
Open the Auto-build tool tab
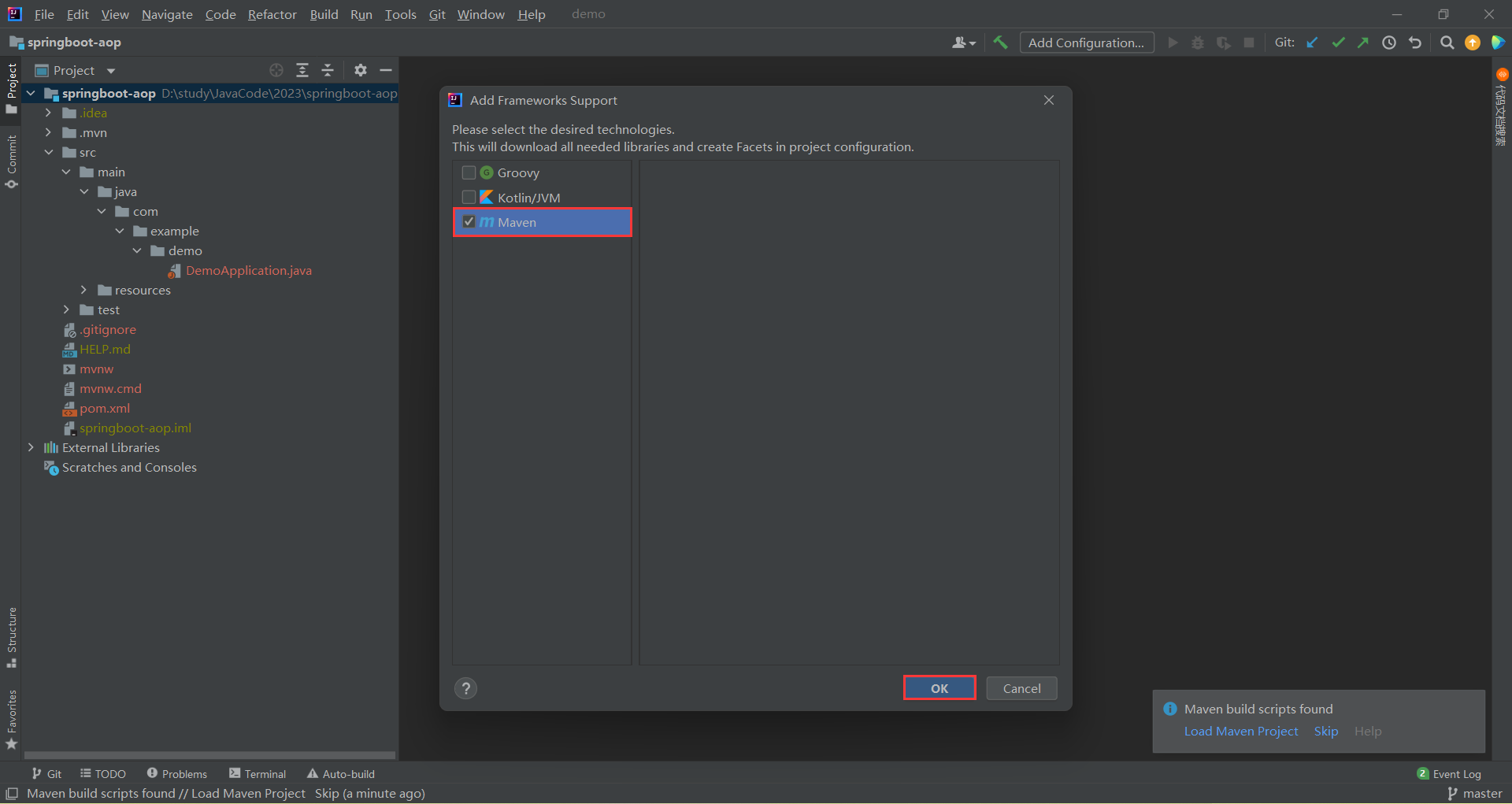click(x=341, y=774)
